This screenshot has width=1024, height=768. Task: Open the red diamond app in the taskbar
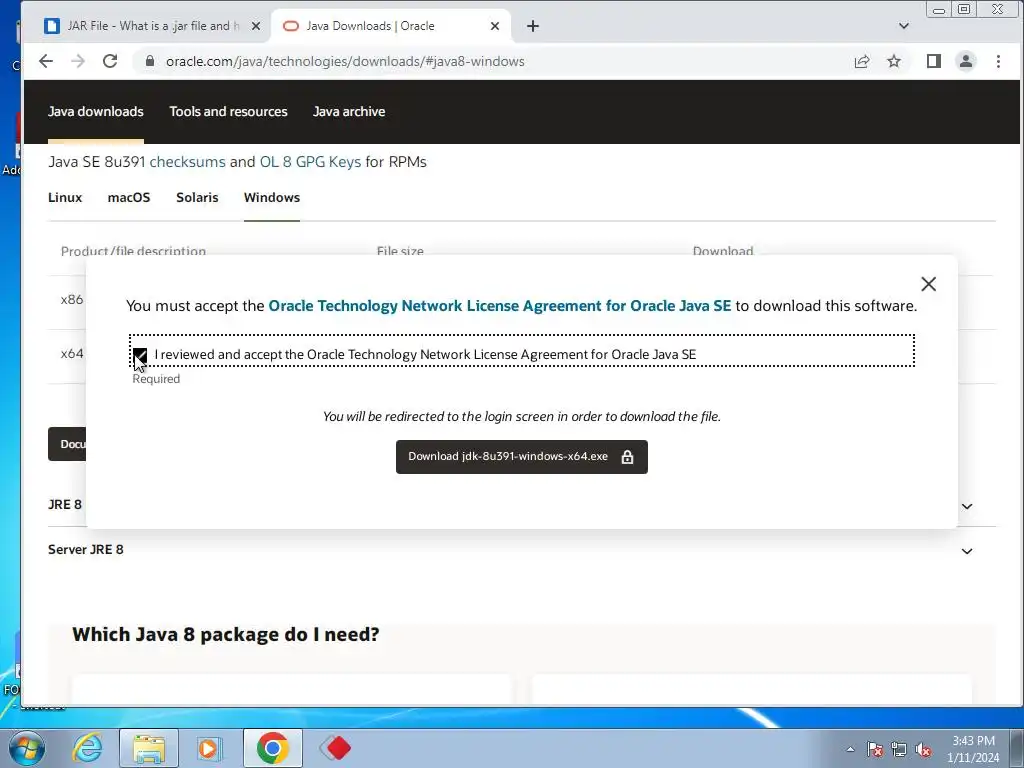click(335, 748)
